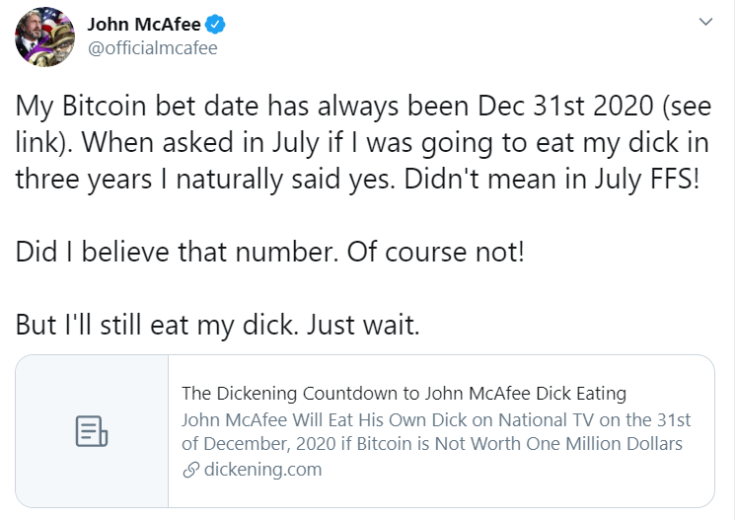Image resolution: width=736 pixels, height=520 pixels.
Task: Click the chain link icon beside dickening.com
Action: click(191, 470)
